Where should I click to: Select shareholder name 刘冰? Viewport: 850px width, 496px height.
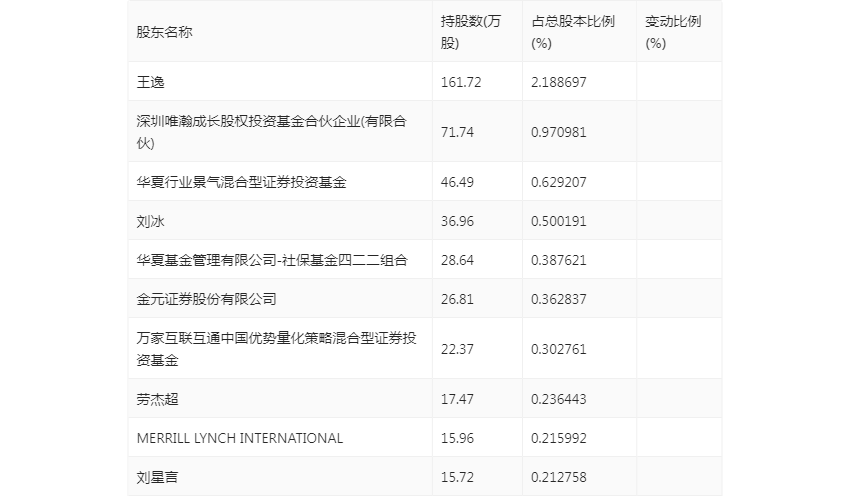(x=150, y=221)
